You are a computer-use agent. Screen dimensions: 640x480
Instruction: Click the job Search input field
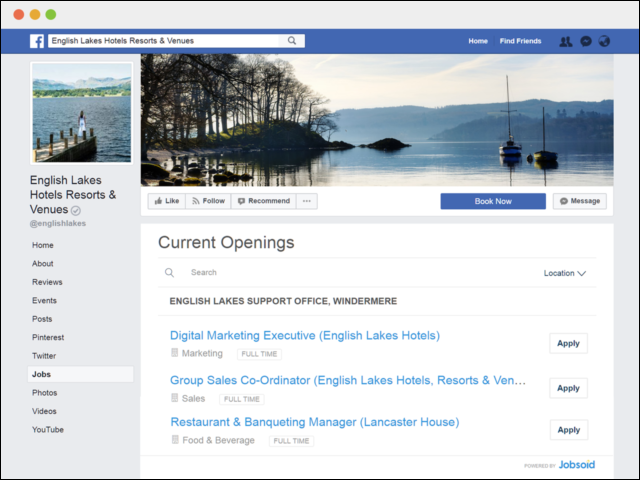click(300, 272)
